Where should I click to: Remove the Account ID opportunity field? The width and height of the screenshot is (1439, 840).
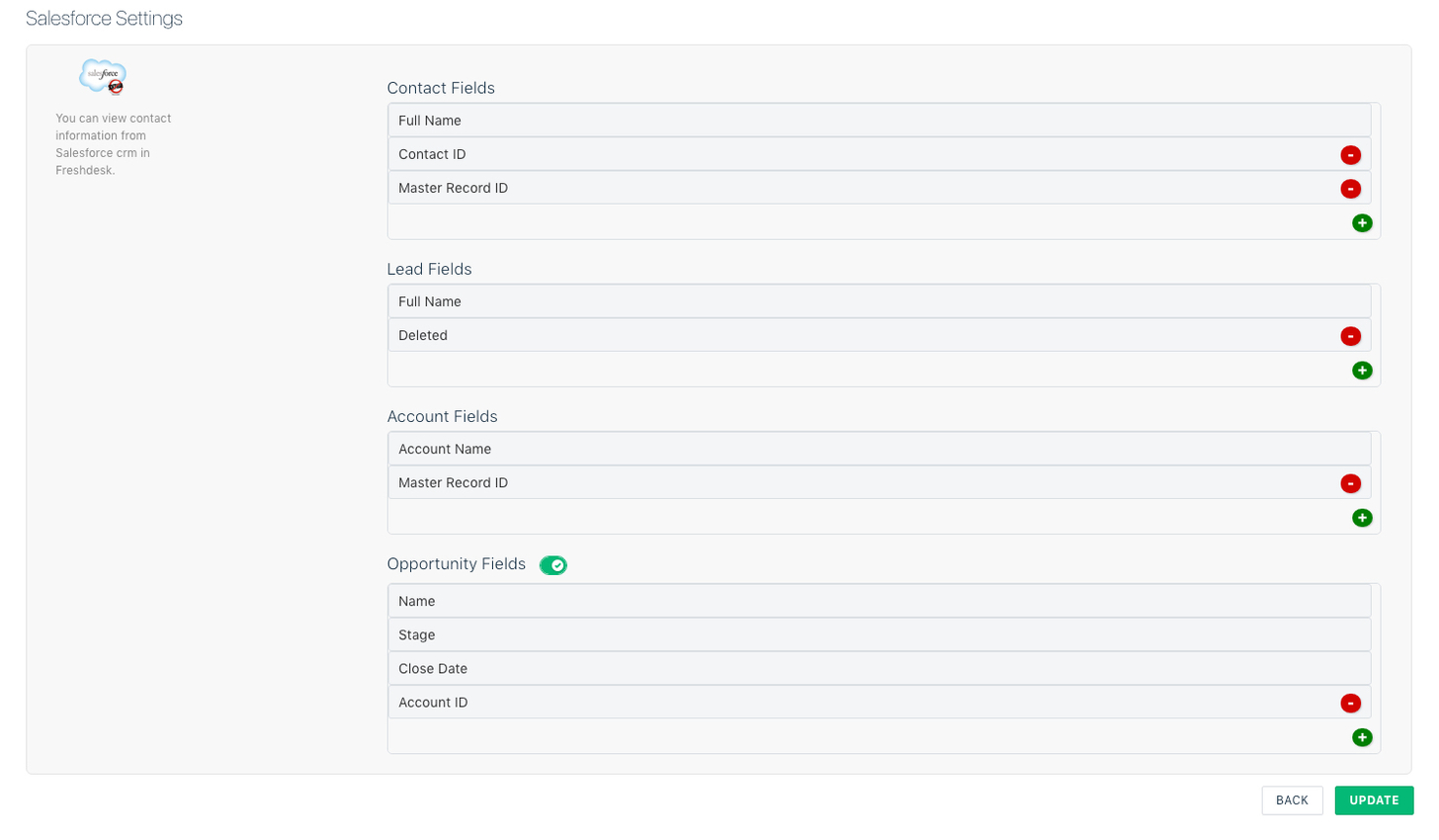coord(1350,703)
